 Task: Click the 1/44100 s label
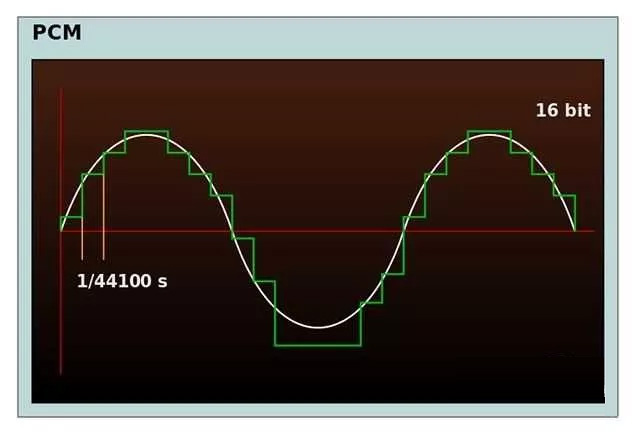[122, 281]
